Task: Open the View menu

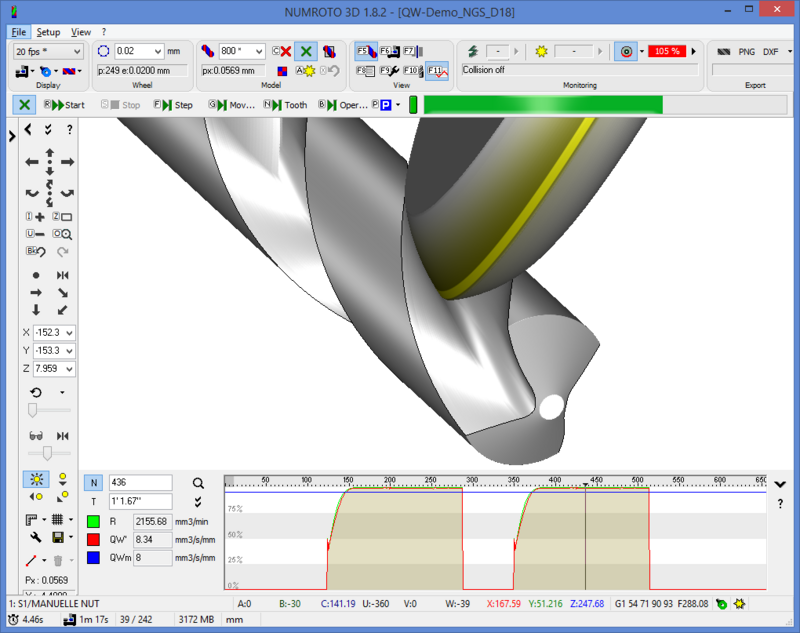Action: click(81, 32)
